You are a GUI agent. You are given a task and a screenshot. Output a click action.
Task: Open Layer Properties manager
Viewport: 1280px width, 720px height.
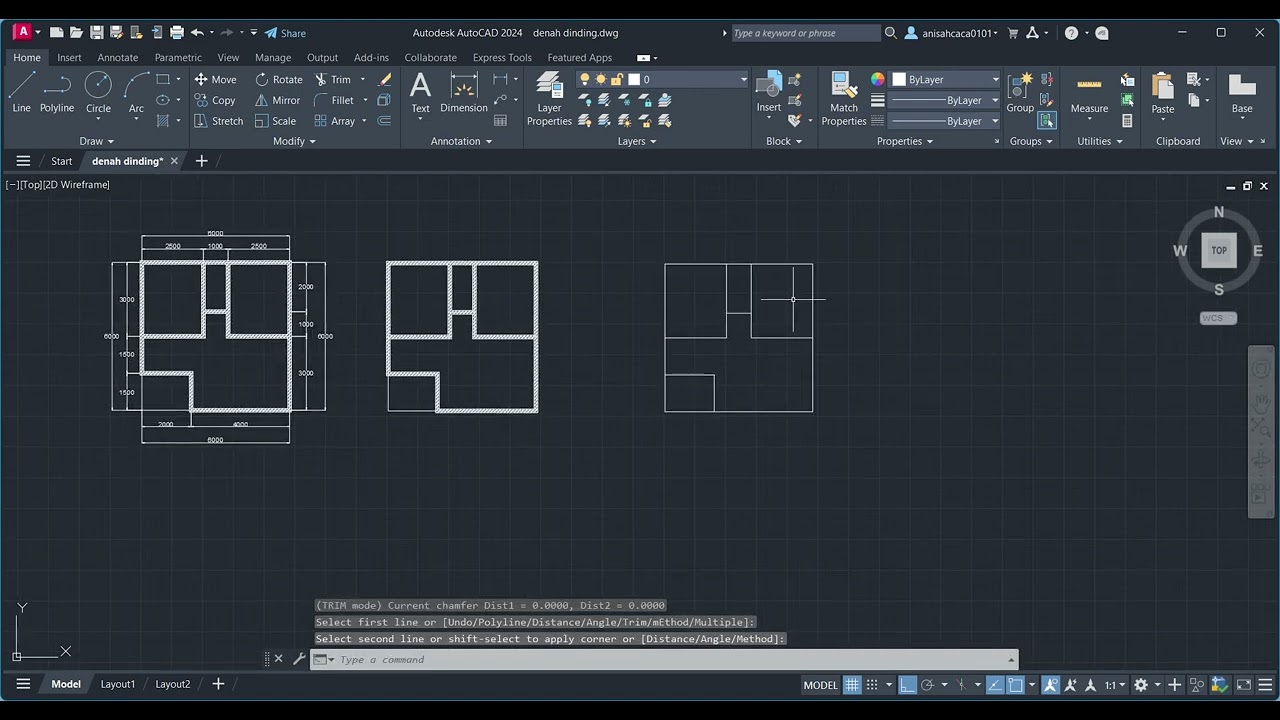coord(549,100)
